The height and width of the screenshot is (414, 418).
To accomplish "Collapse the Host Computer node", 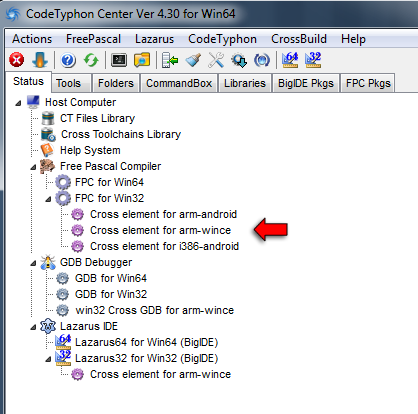I will [18, 103].
